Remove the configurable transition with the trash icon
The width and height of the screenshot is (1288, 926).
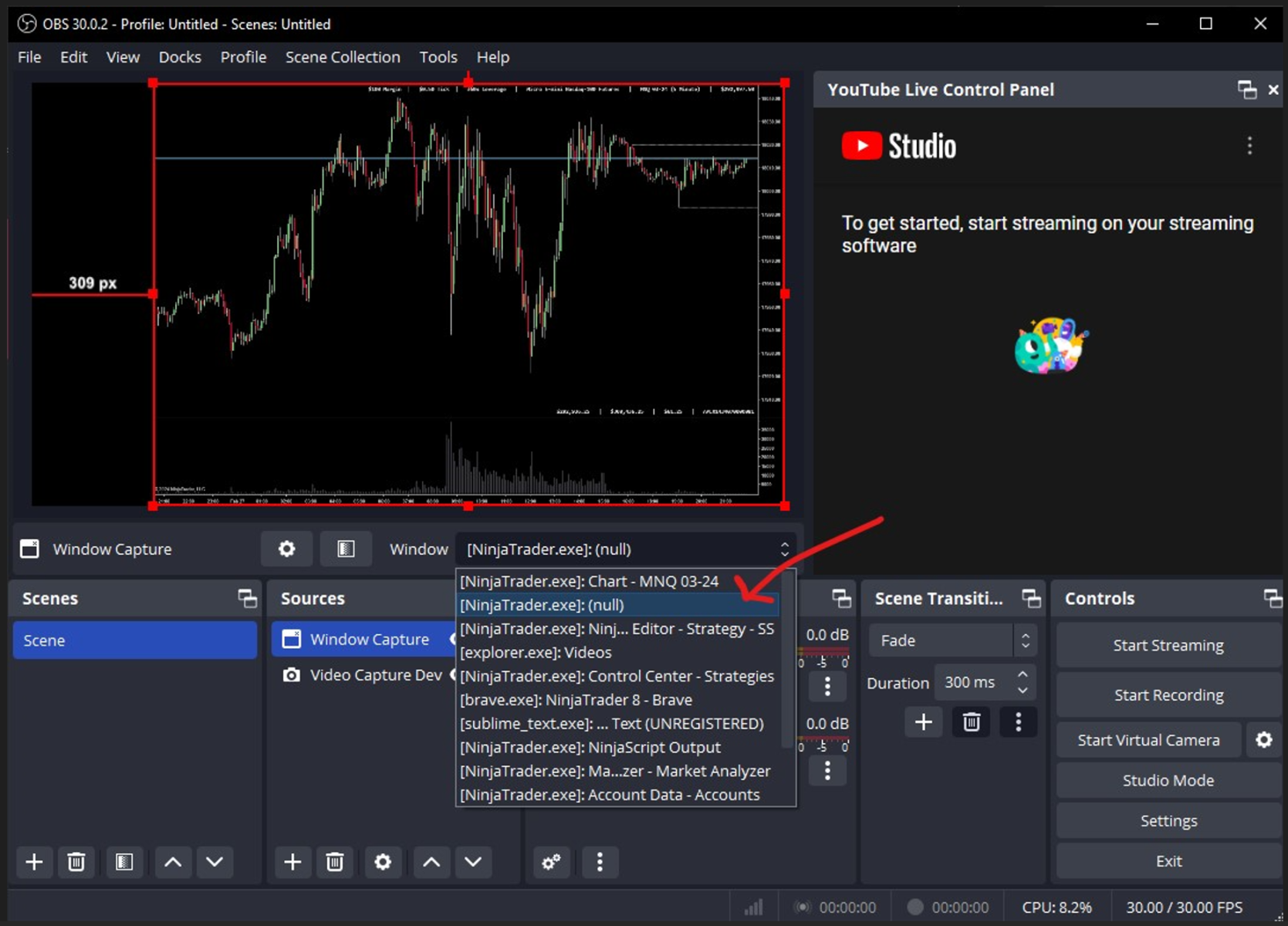972,722
